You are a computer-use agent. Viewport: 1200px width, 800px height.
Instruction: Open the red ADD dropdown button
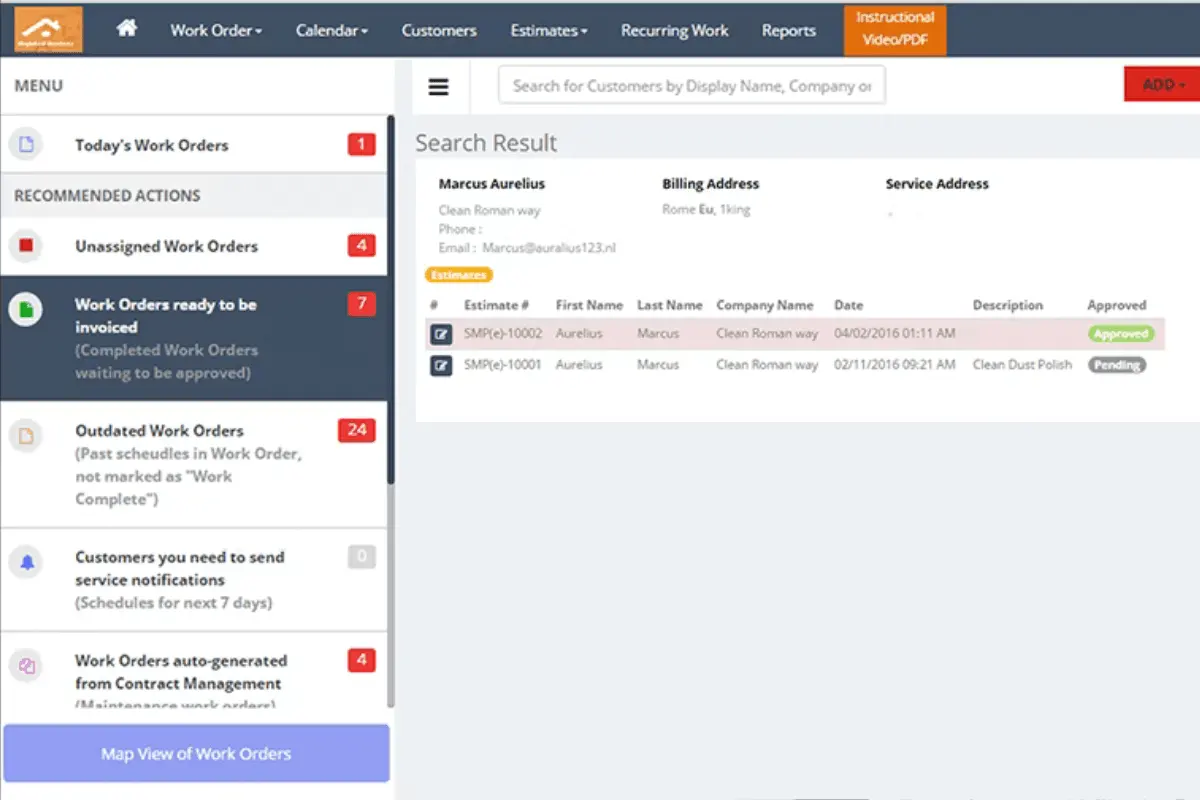point(1162,85)
